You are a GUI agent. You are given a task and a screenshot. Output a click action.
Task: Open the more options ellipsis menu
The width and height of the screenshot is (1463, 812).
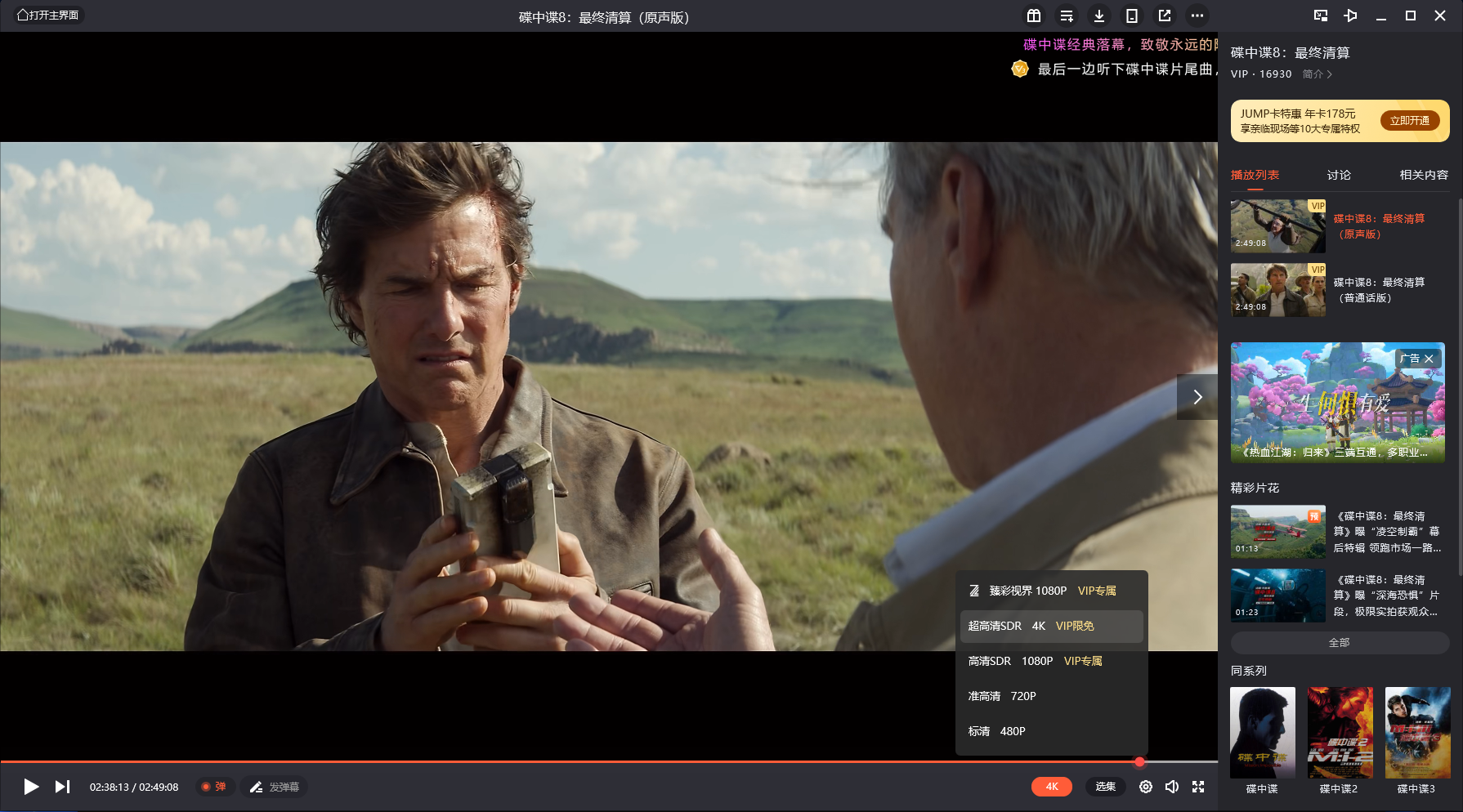[x=1197, y=16]
